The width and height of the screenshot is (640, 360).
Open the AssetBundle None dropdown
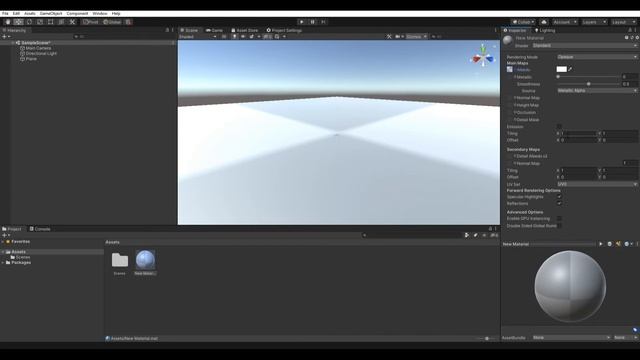(x=571, y=338)
